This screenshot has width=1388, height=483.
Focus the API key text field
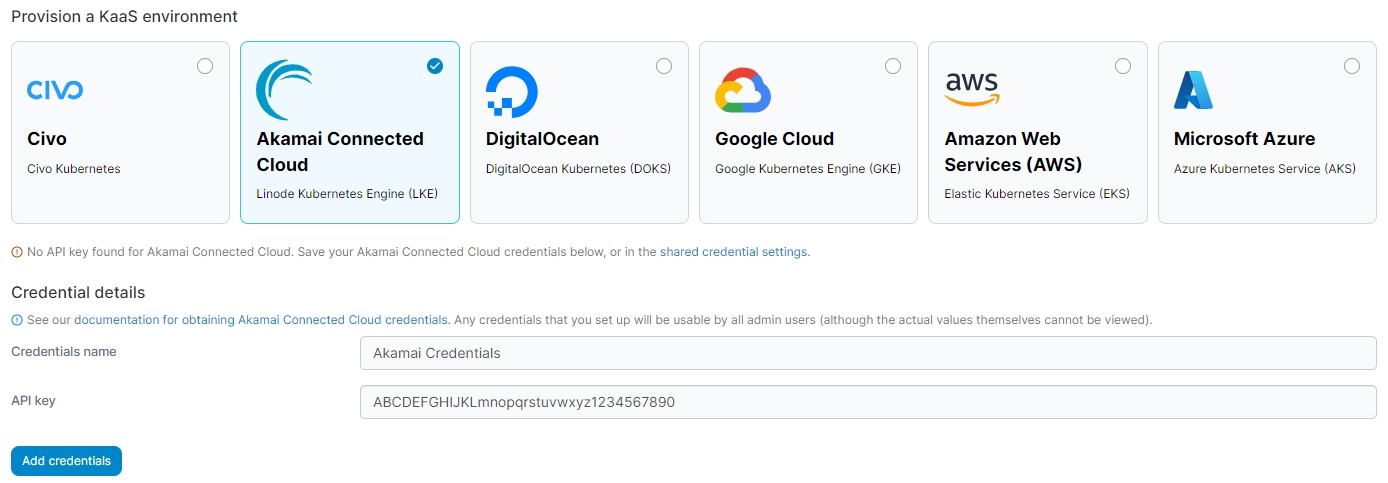(867, 402)
